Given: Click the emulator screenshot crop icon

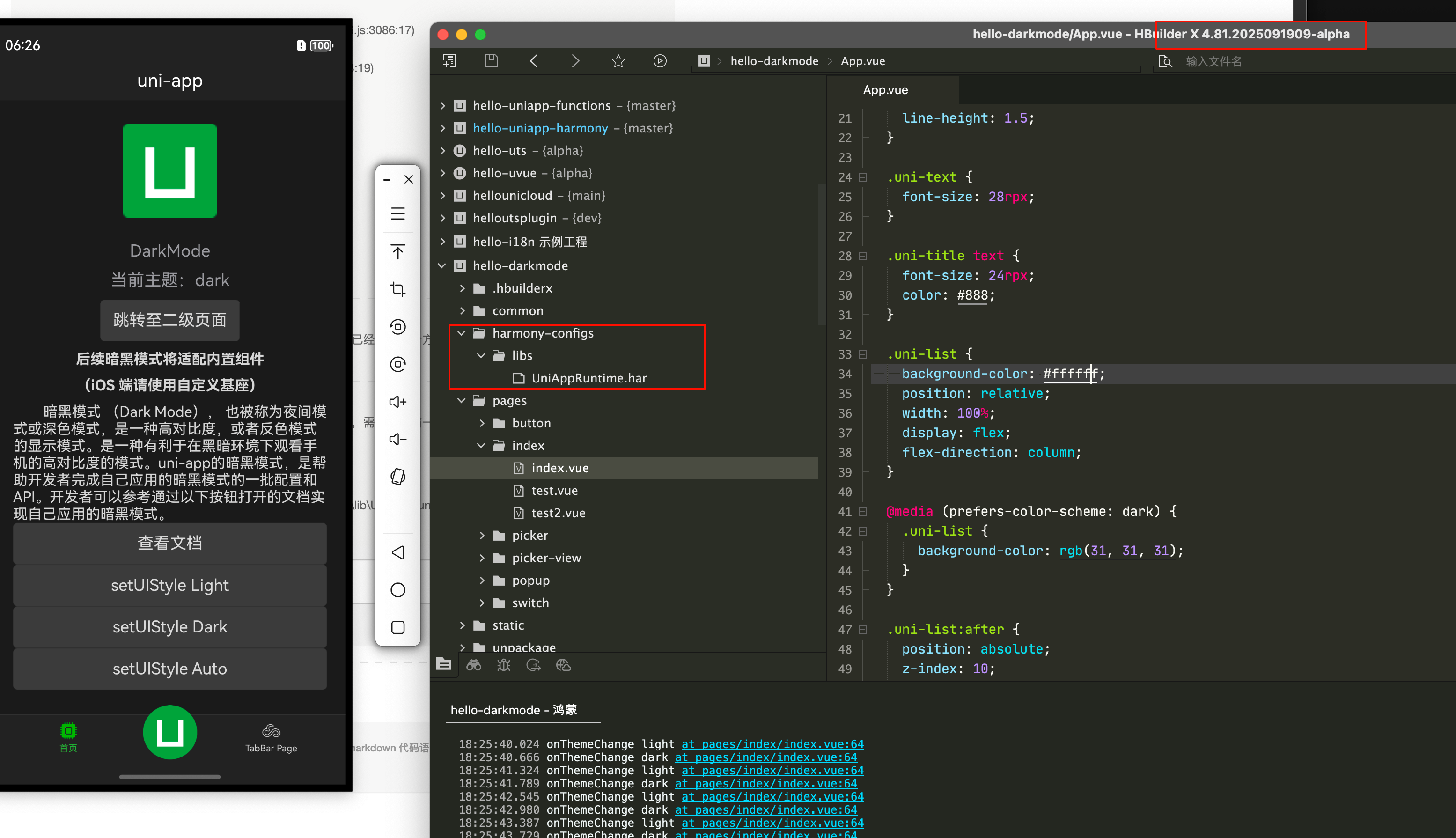Looking at the screenshot, I should tap(397, 289).
